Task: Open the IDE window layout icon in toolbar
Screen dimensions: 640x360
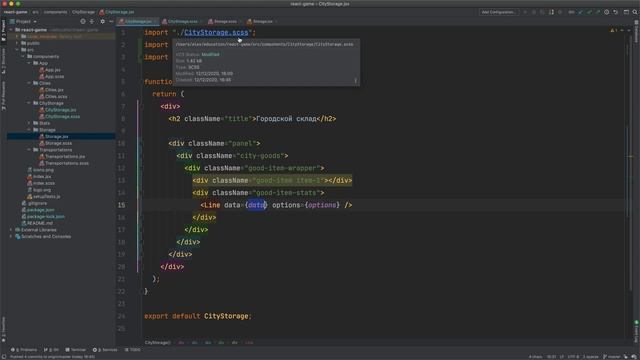Action: (626, 12)
